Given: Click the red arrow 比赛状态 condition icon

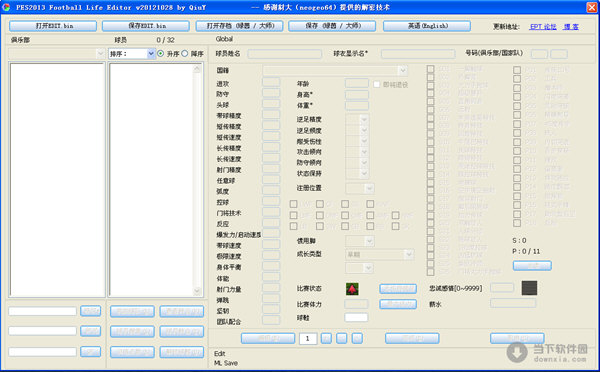Looking at the screenshot, I should 352,289.
